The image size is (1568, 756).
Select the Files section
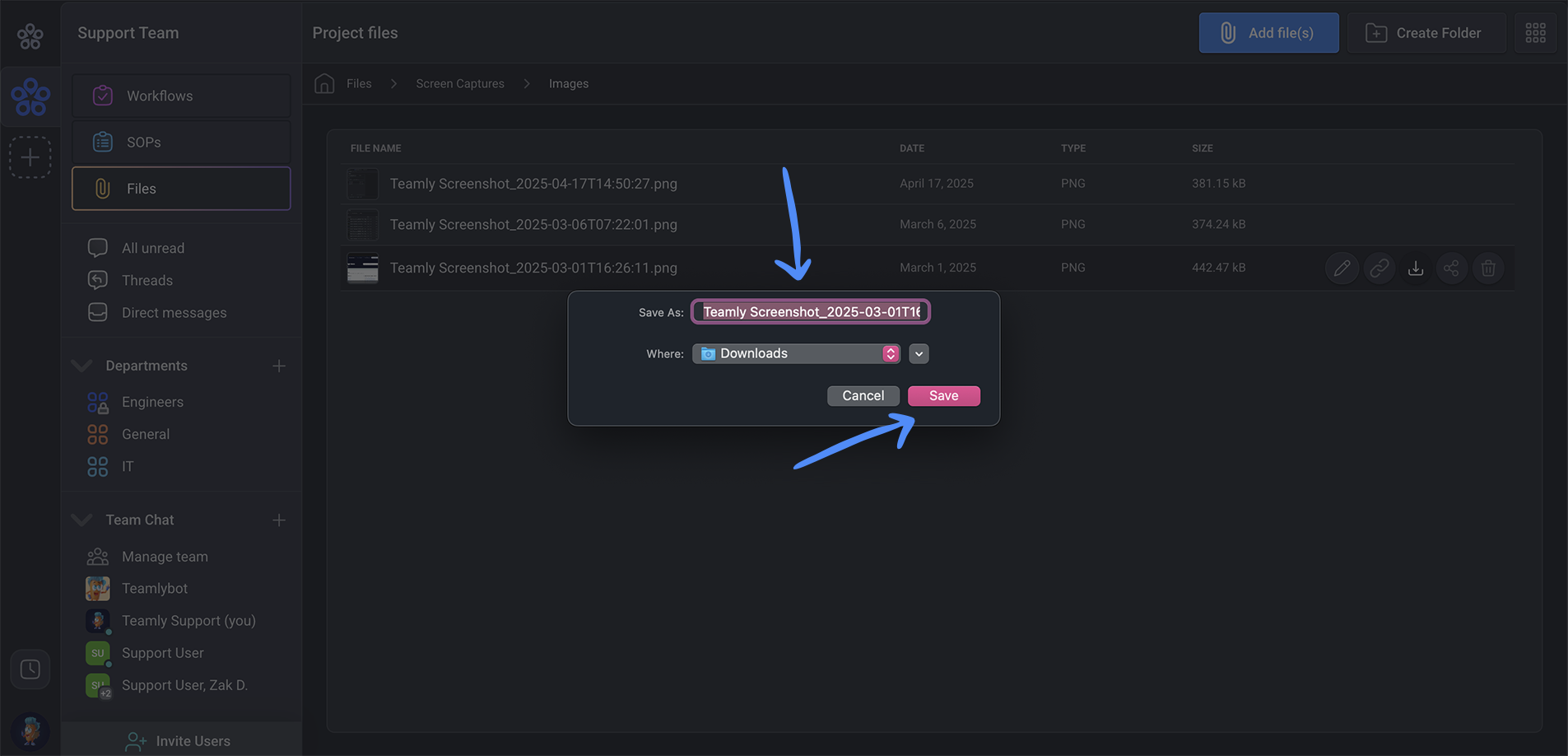tap(181, 189)
